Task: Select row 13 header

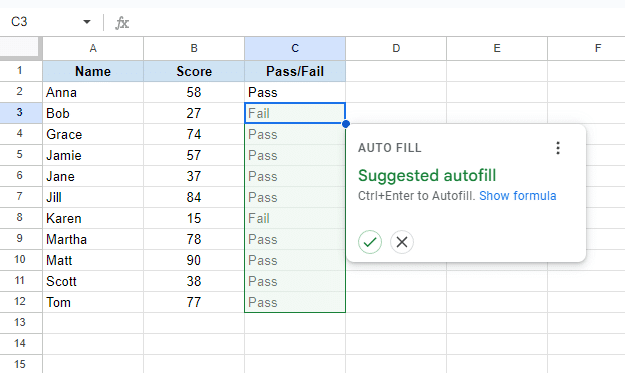Action: tap(21, 322)
